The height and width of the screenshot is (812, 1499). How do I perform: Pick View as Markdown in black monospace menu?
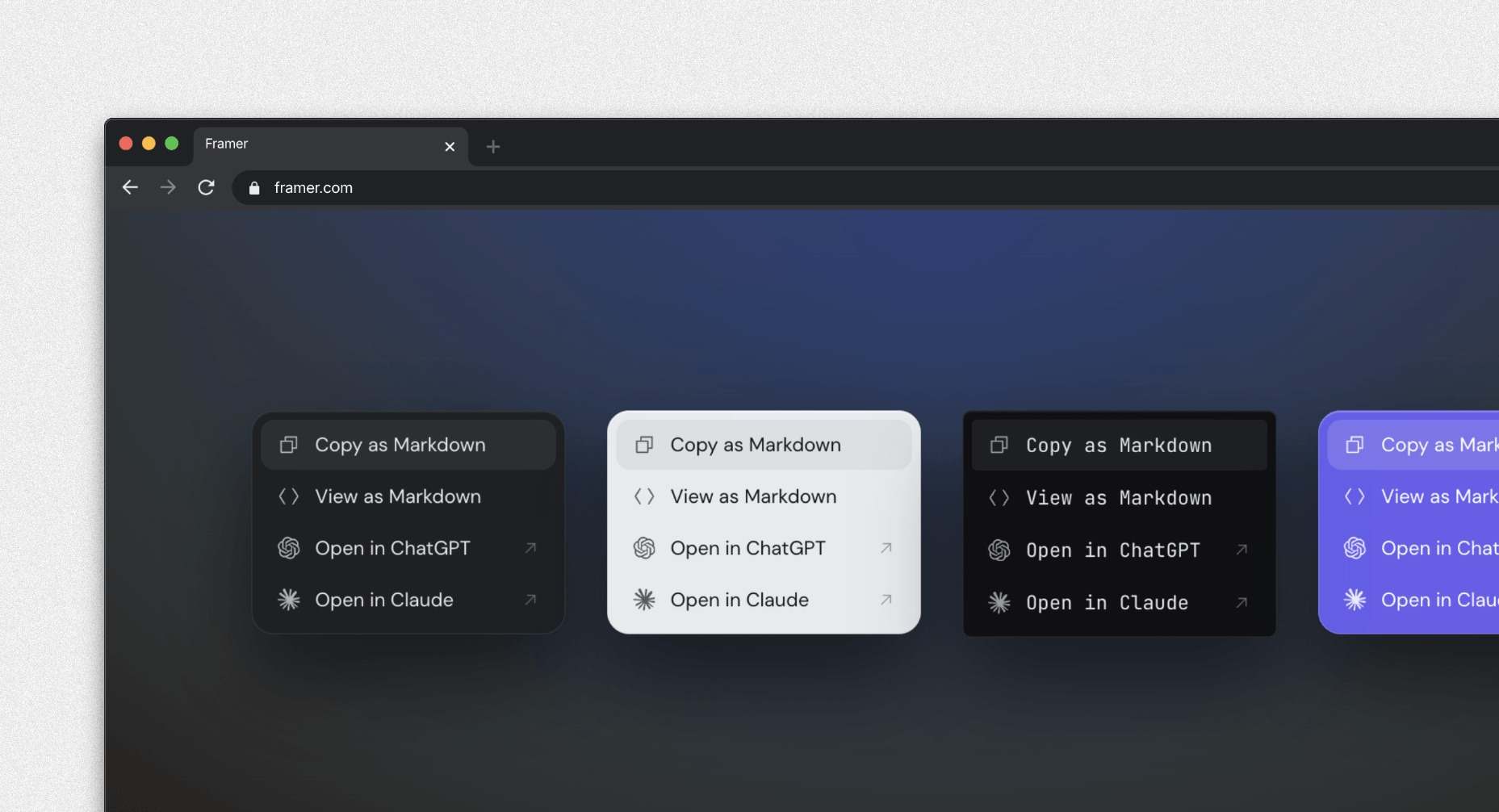(x=1120, y=498)
